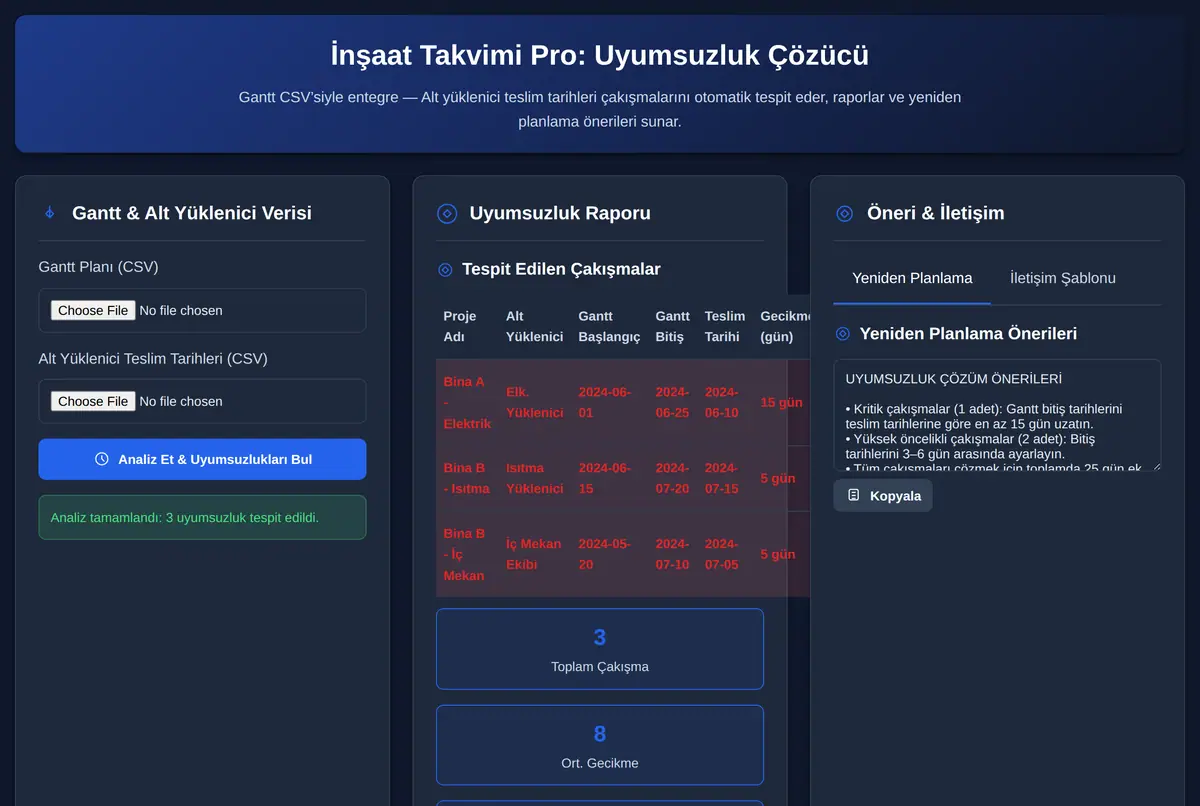Click the icon beside Gantt & Alt Yüklenici Verisi
The height and width of the screenshot is (806, 1200).
(49, 213)
